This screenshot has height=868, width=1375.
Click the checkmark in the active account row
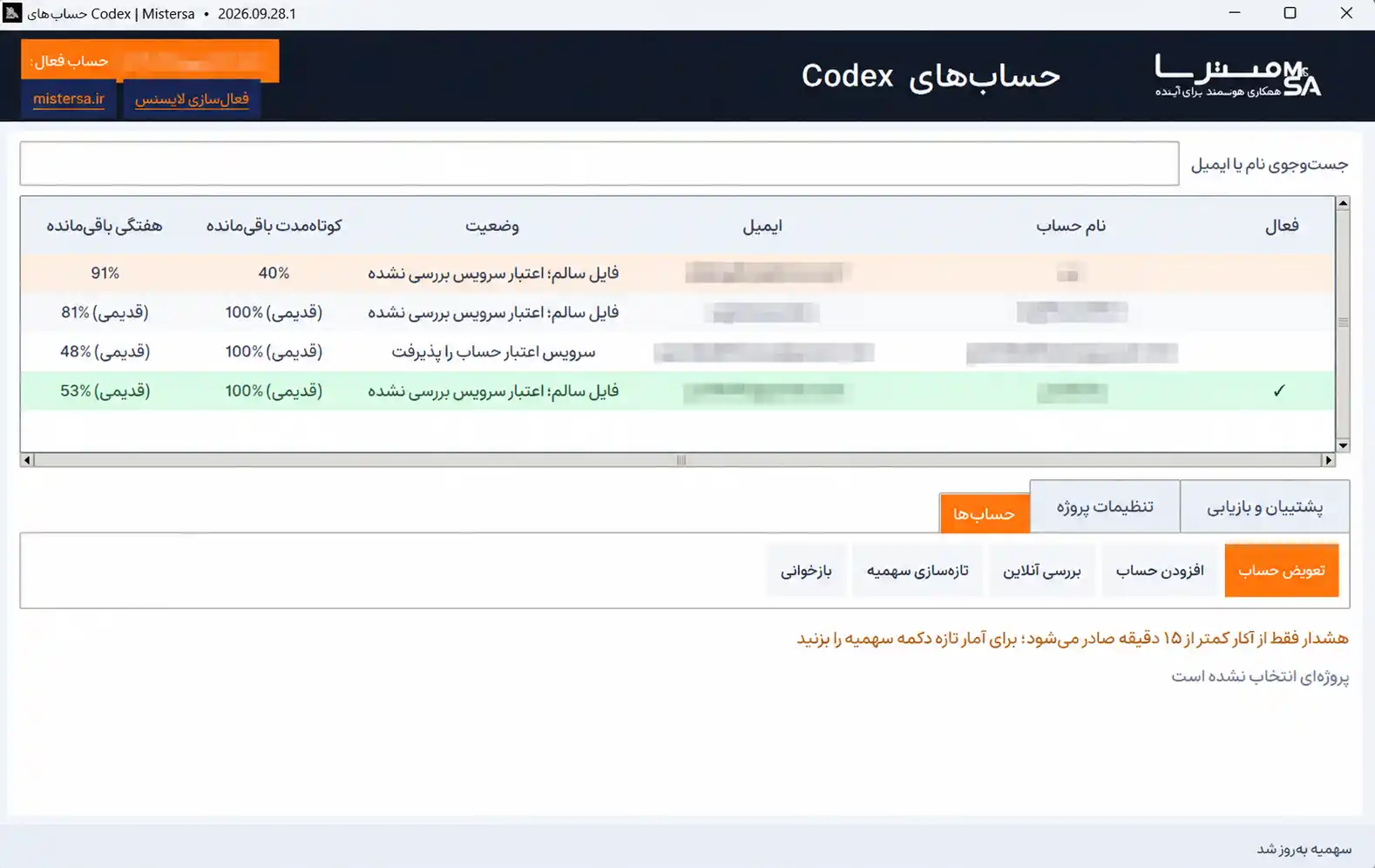1278,391
